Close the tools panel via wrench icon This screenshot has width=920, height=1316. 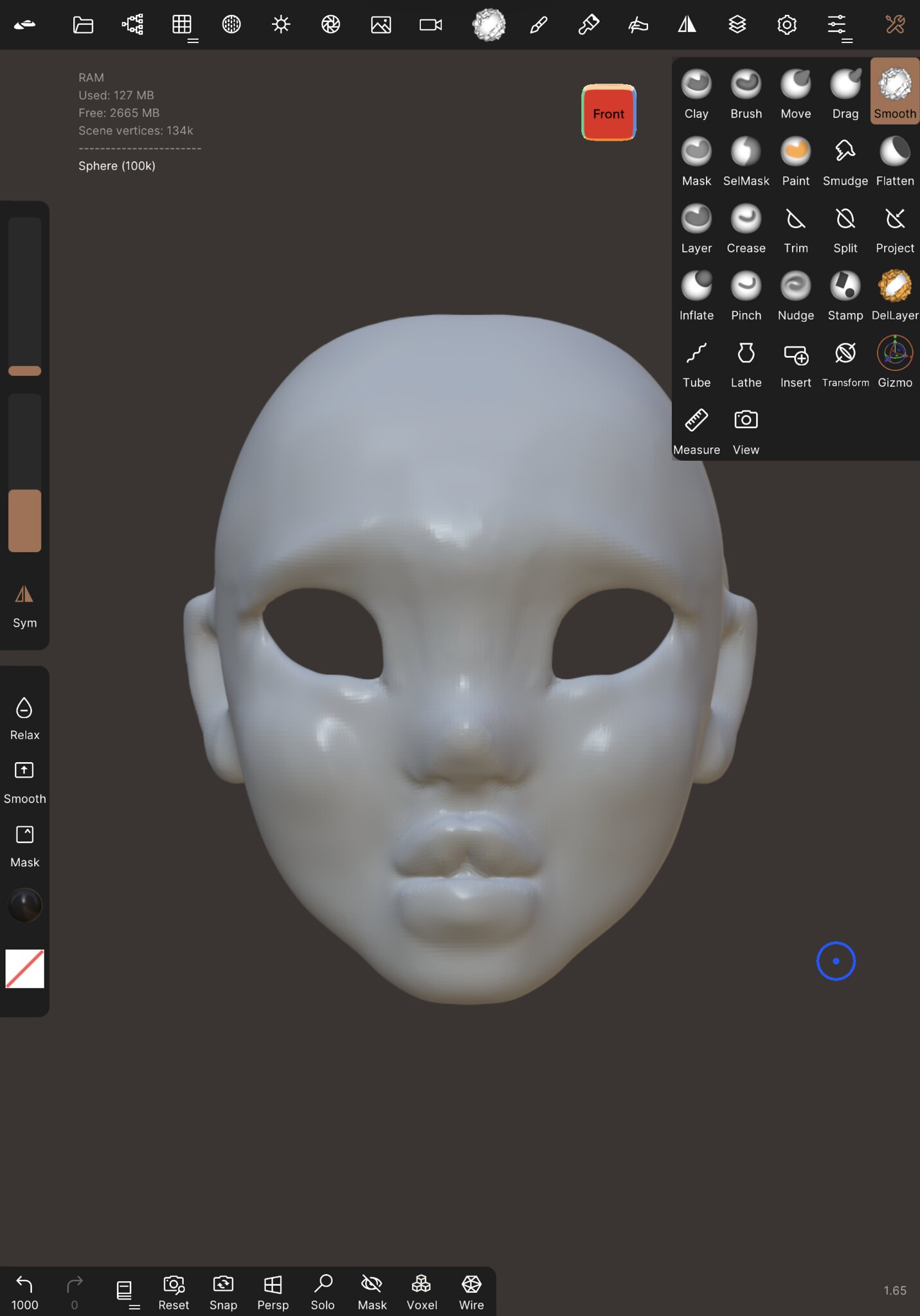[895, 24]
